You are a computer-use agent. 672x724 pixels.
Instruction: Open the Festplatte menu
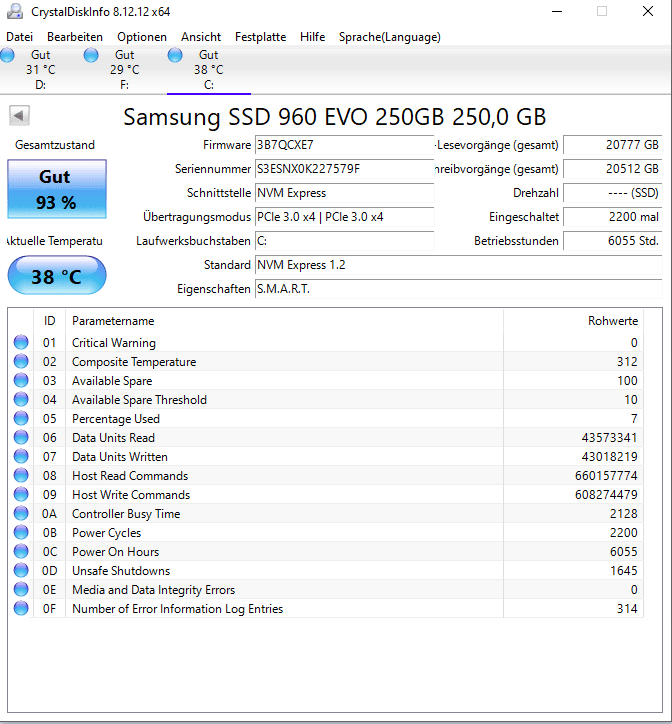[x=260, y=37]
